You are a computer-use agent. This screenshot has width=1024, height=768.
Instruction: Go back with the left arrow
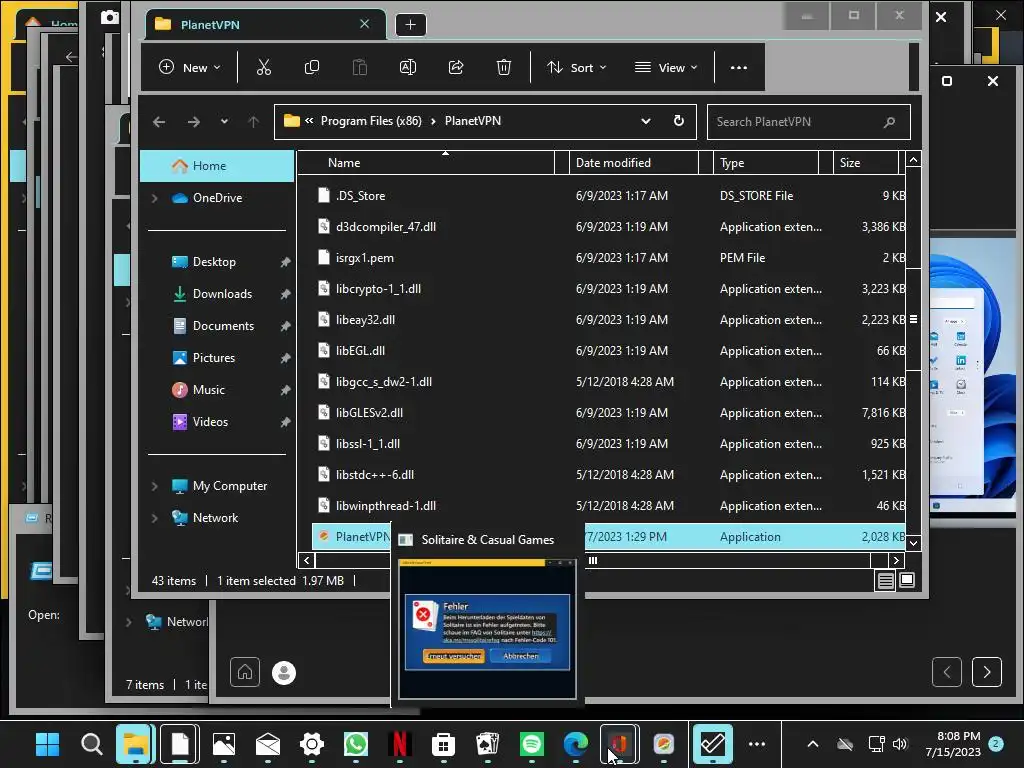(x=159, y=121)
